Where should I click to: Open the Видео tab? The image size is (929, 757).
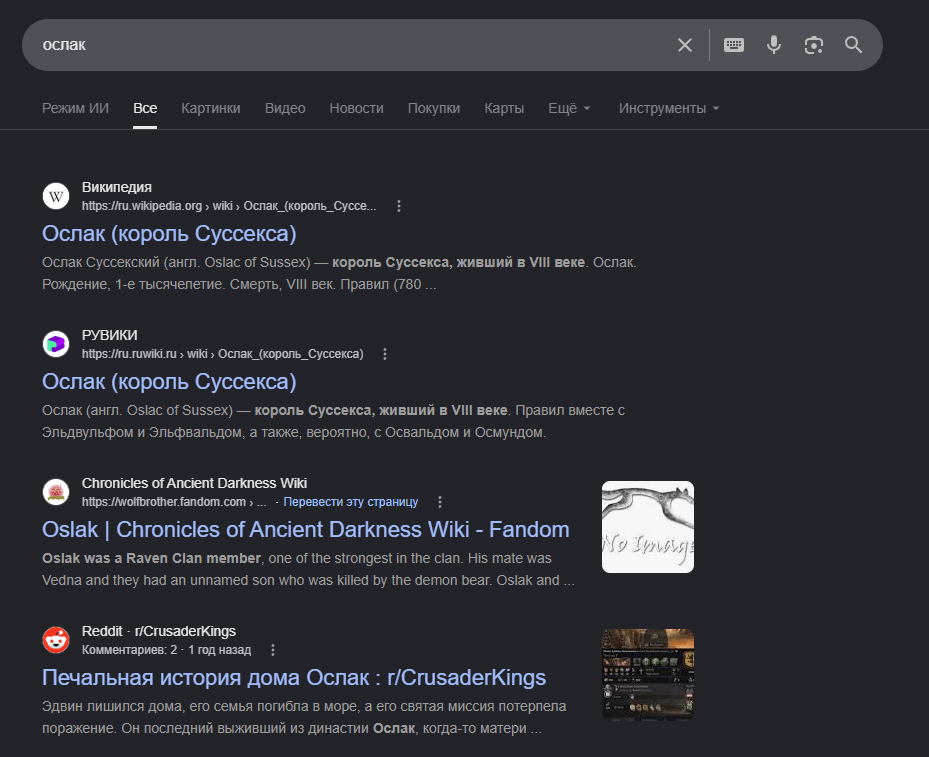pyautogui.click(x=285, y=108)
